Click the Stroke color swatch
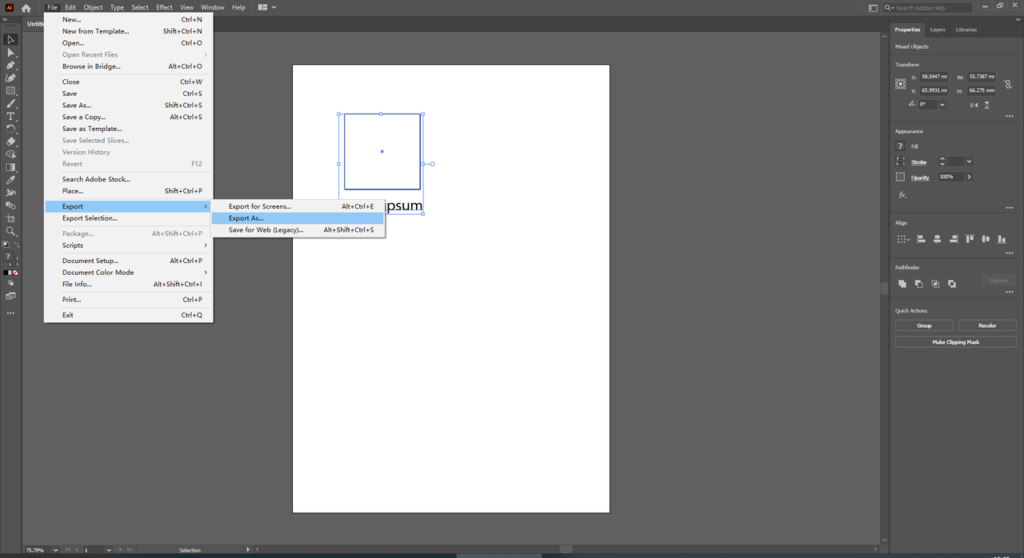1024x558 pixels. (900, 161)
